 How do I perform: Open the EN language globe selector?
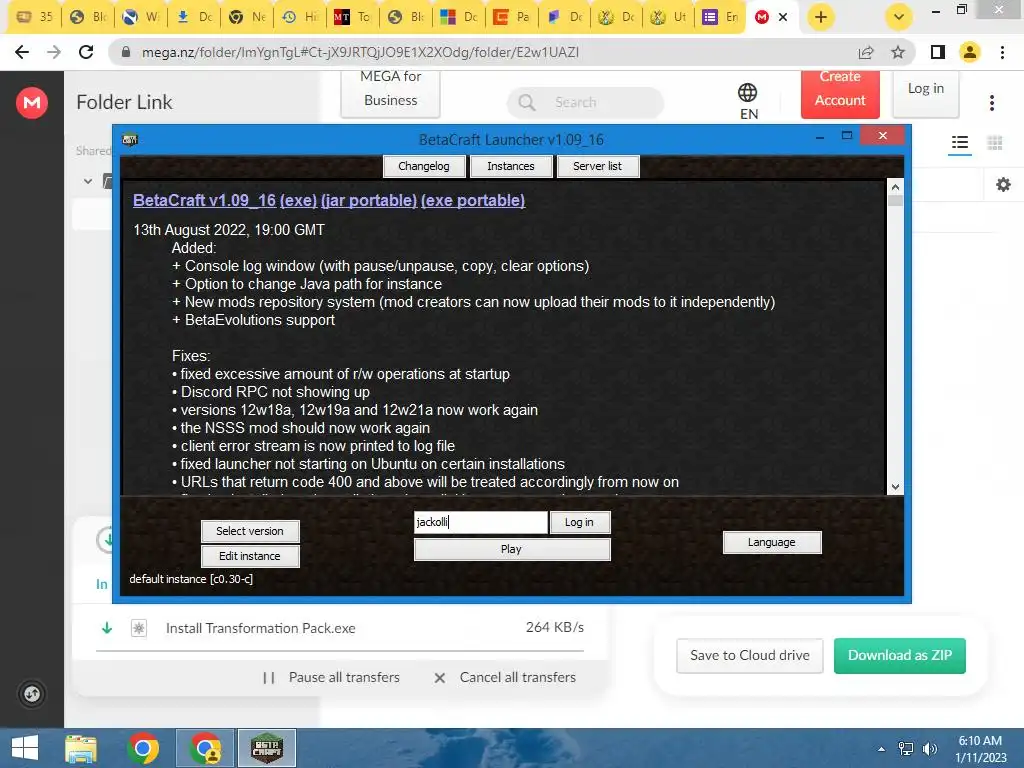(x=748, y=101)
